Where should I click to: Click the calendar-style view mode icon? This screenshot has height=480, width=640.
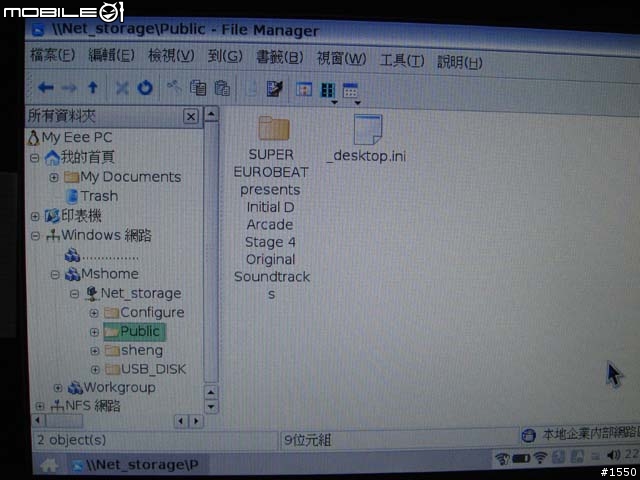[350, 91]
